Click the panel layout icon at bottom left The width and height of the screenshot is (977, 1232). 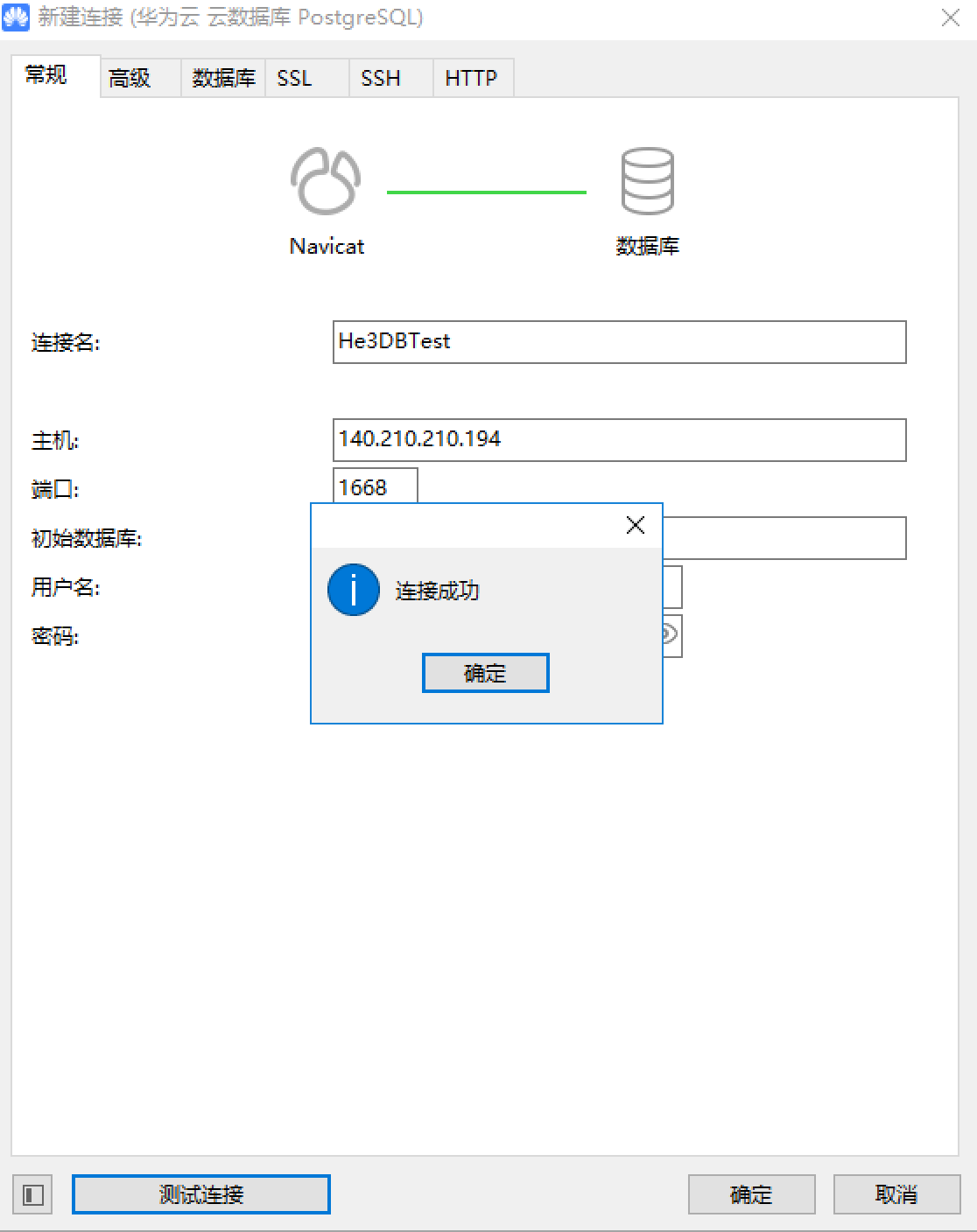[x=32, y=1193]
